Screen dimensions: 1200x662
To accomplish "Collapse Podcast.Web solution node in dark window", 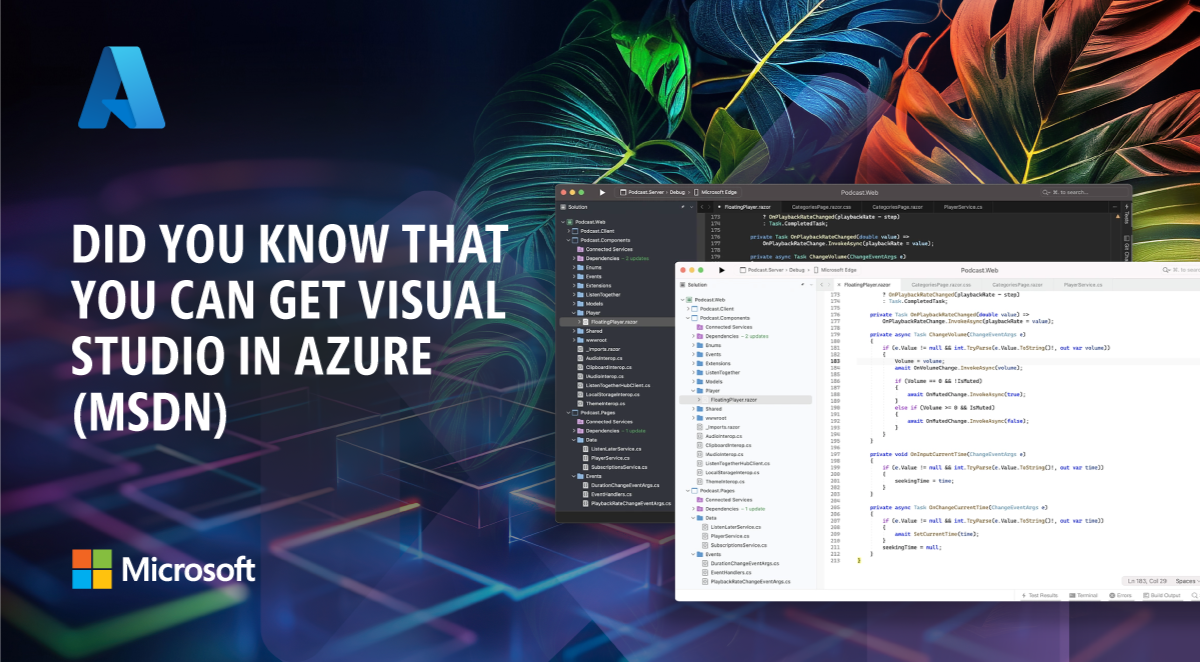I will pyautogui.click(x=562, y=221).
